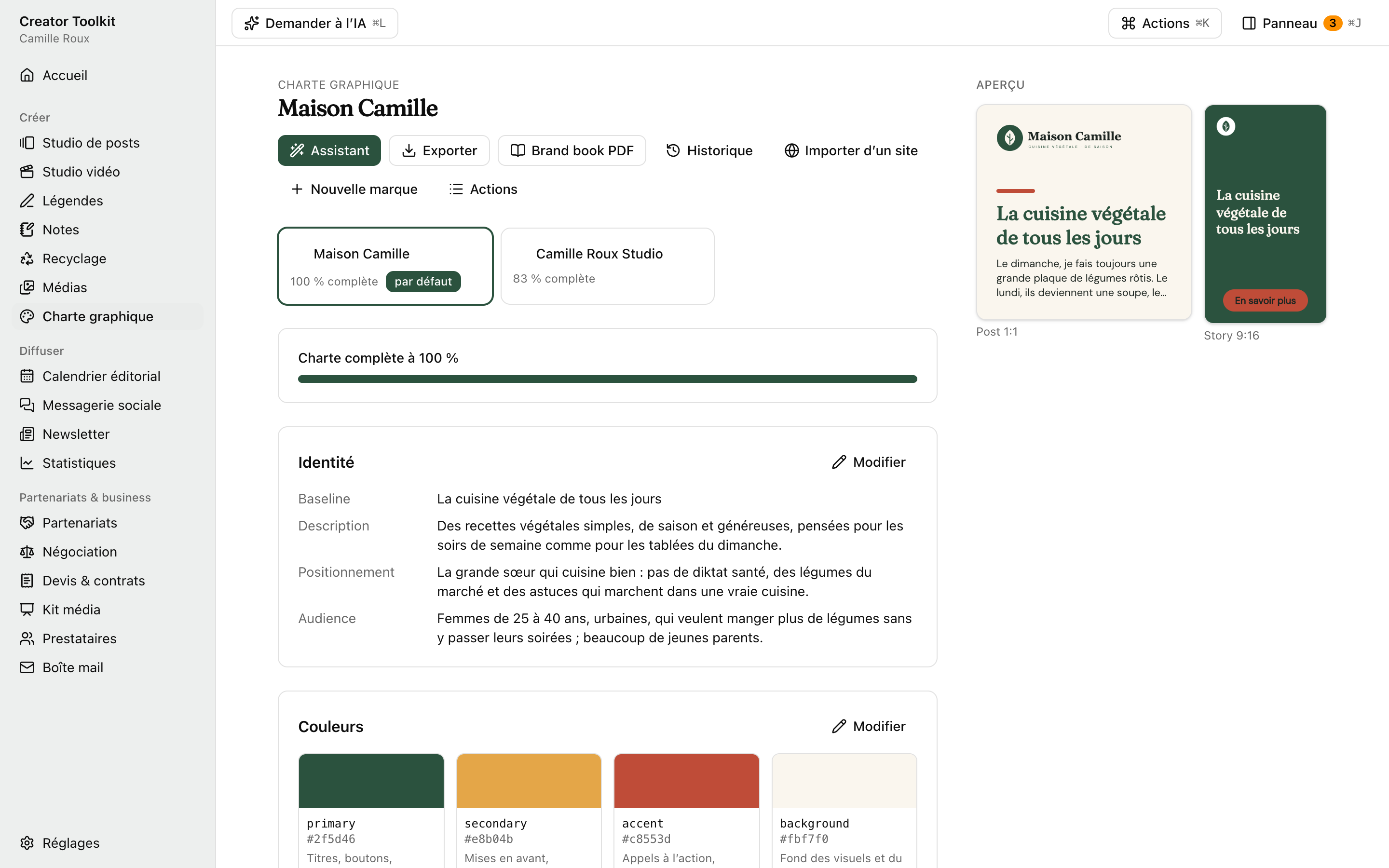Open the Négociation section
The height and width of the screenshot is (868, 1389).
point(108,552)
